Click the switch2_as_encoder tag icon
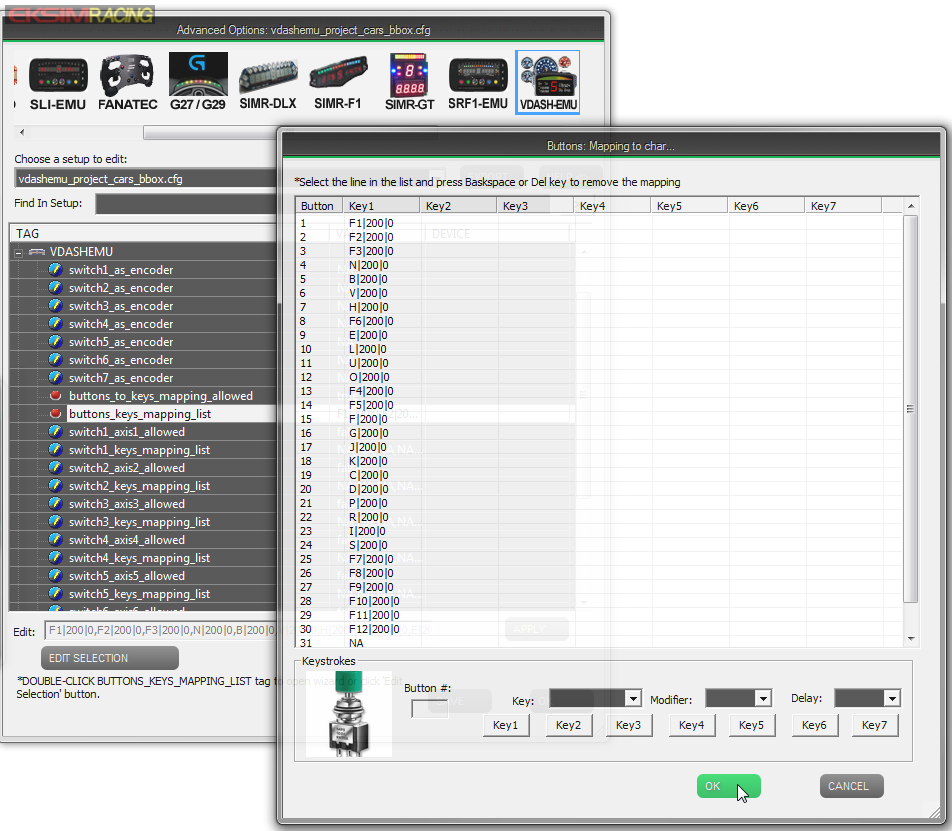 (x=55, y=288)
